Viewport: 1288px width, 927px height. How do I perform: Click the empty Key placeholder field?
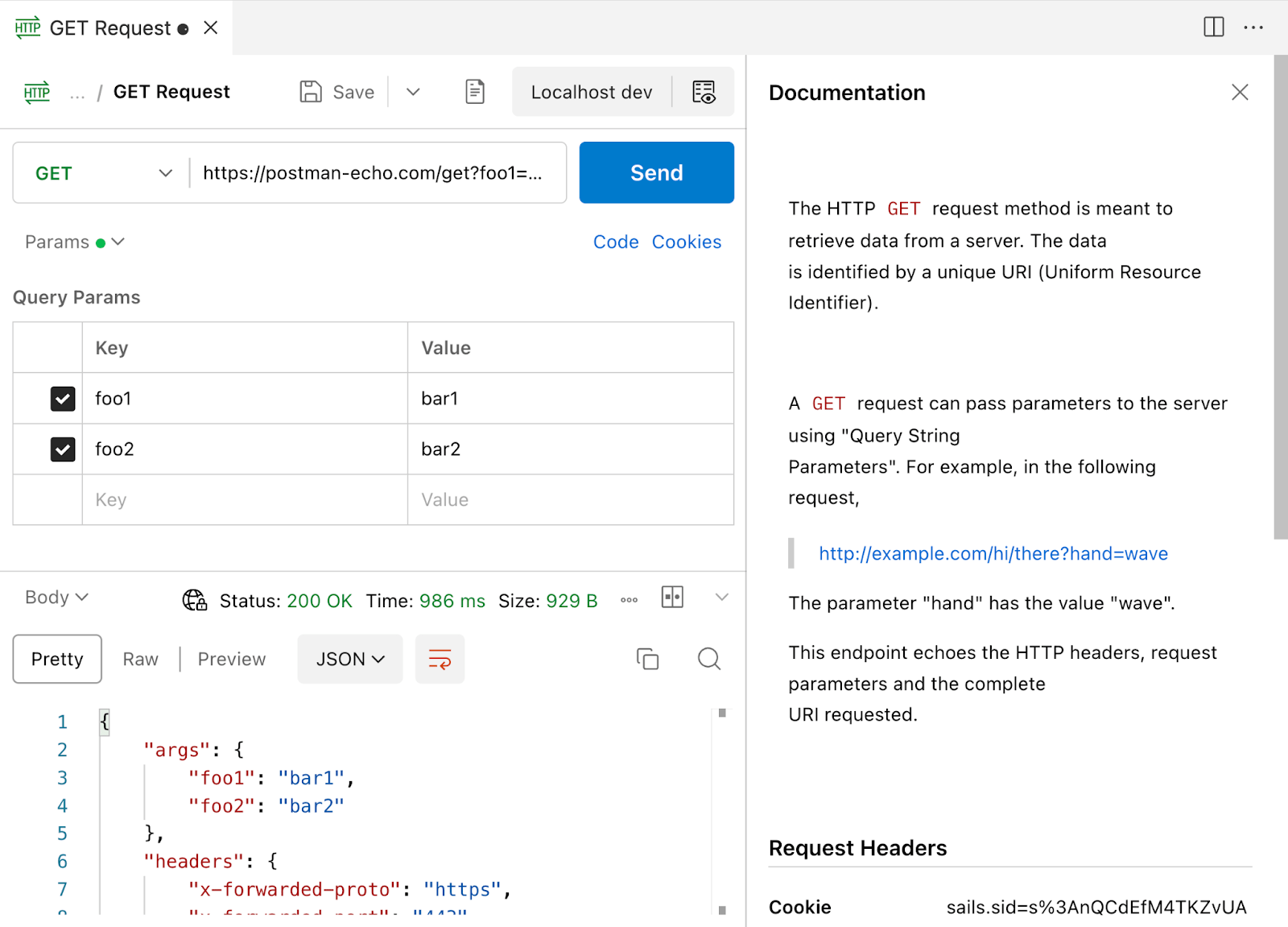pyautogui.click(x=245, y=500)
